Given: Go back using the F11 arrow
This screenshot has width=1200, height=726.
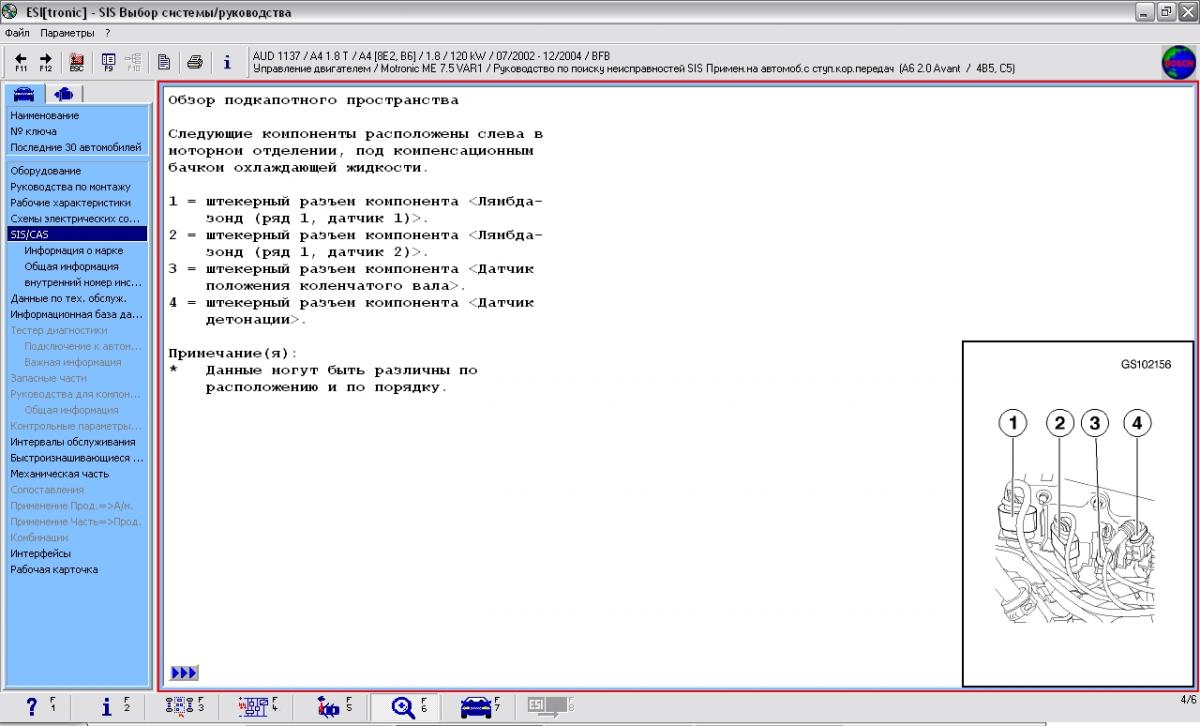Looking at the screenshot, I should click(x=21, y=62).
